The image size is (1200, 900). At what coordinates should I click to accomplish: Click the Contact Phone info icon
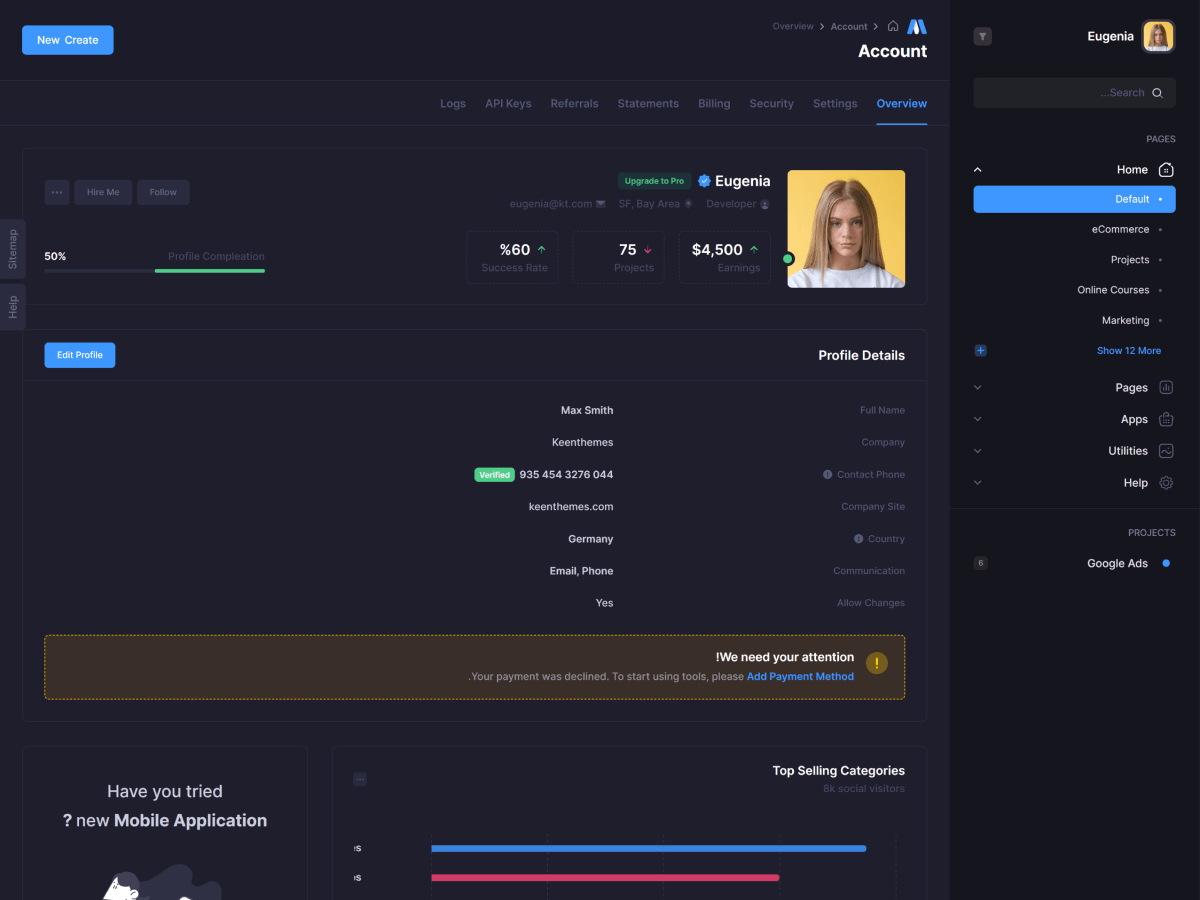[x=827, y=475]
